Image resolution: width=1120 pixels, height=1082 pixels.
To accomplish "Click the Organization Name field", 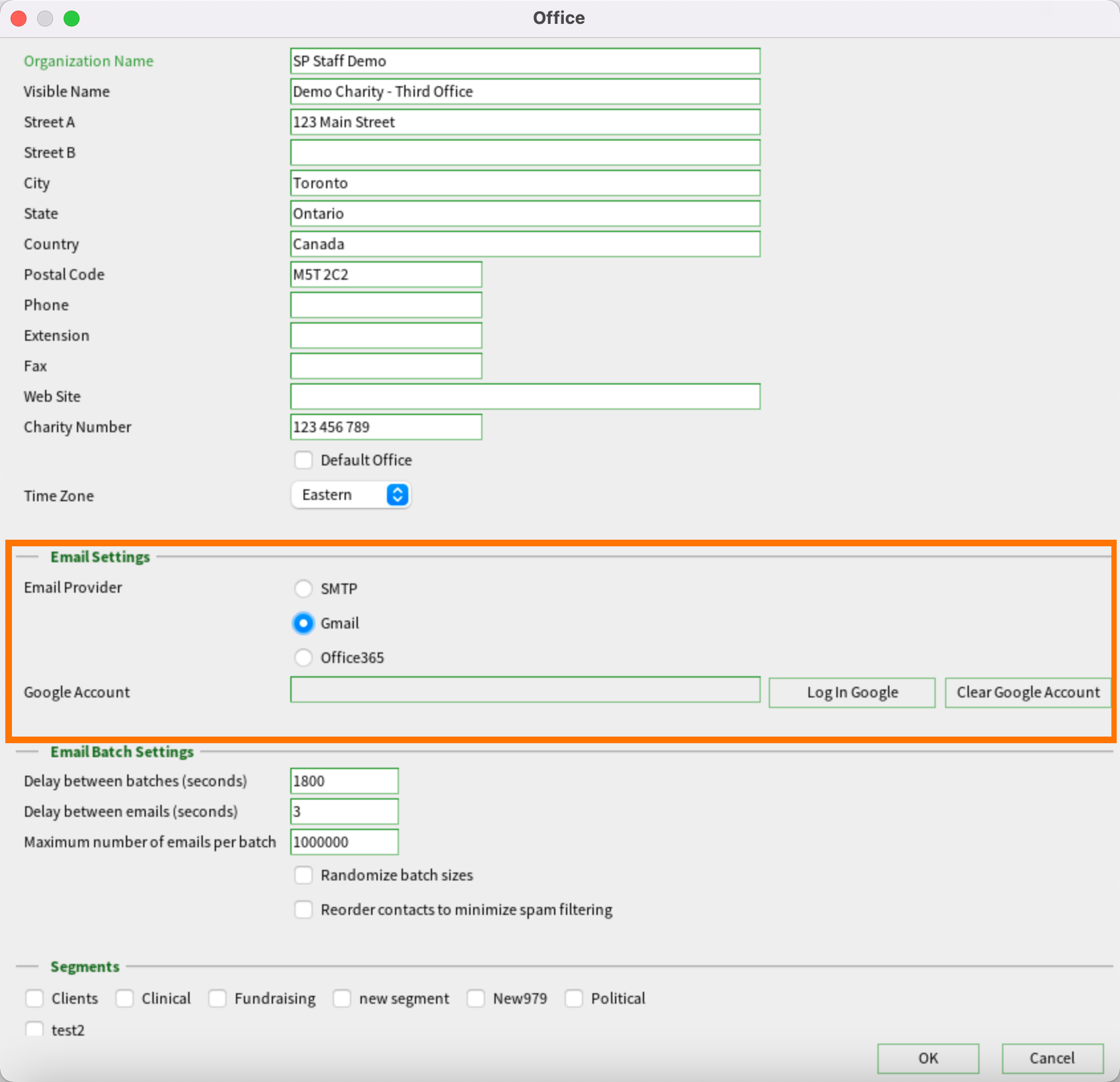I will tap(525, 61).
